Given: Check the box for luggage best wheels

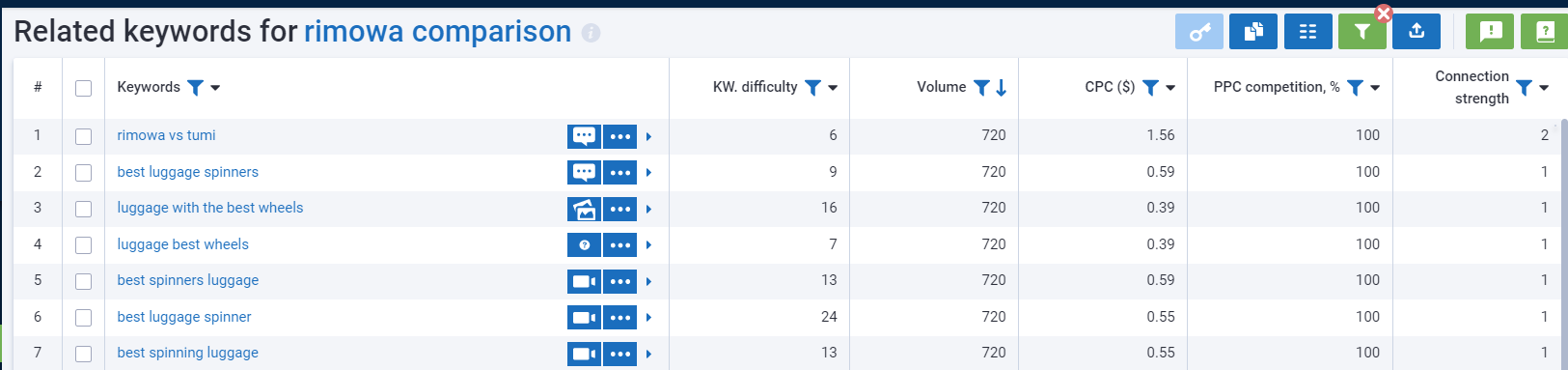Looking at the screenshot, I should coord(84,245).
